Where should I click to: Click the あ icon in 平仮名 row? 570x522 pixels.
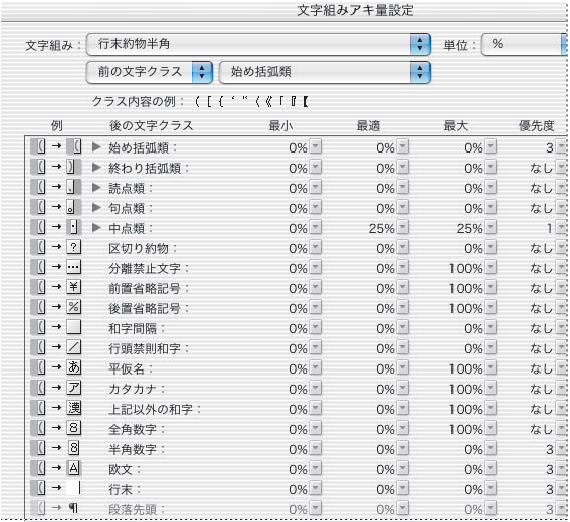point(73,367)
